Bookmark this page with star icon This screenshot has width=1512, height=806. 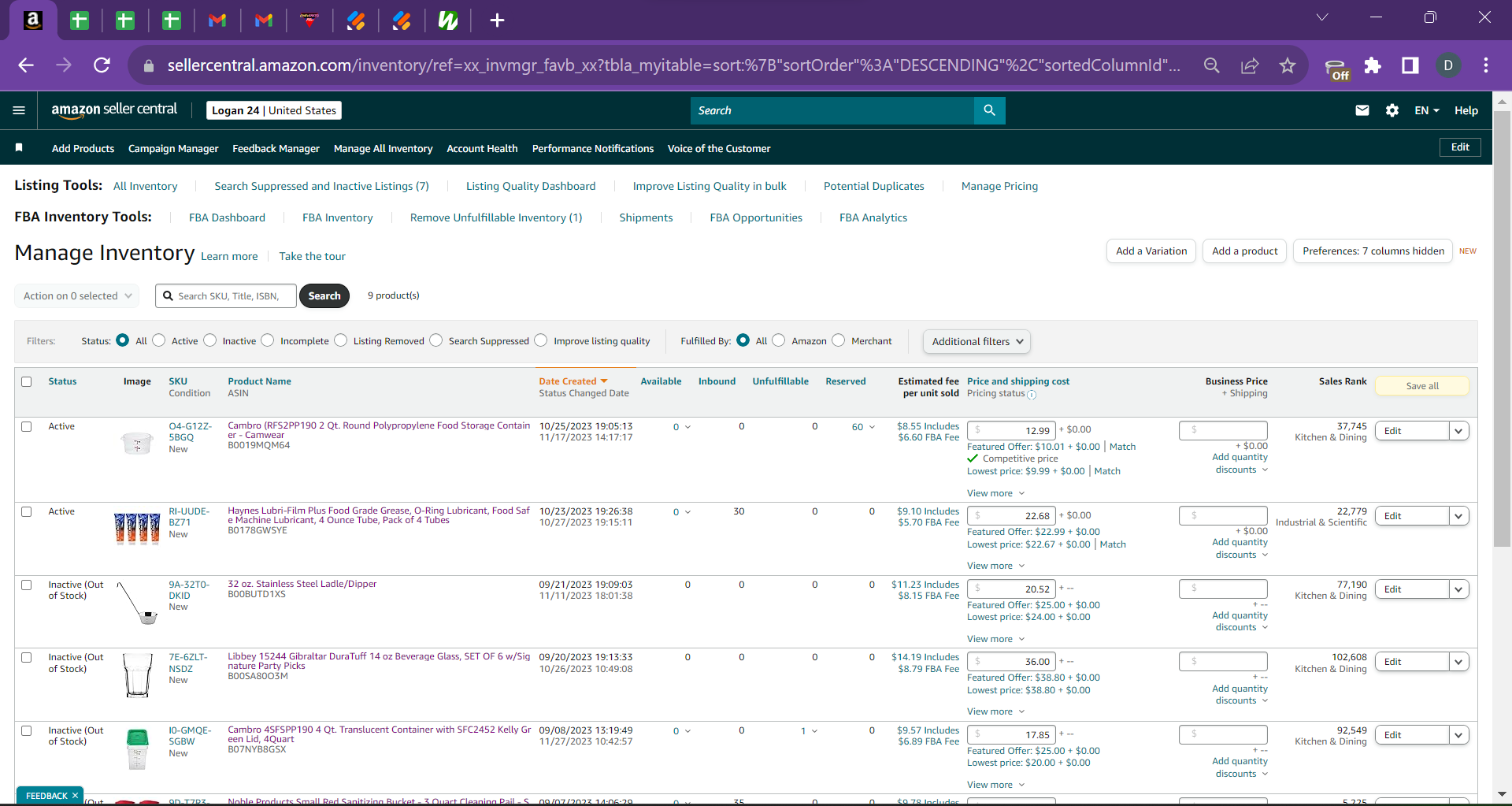tap(1288, 65)
